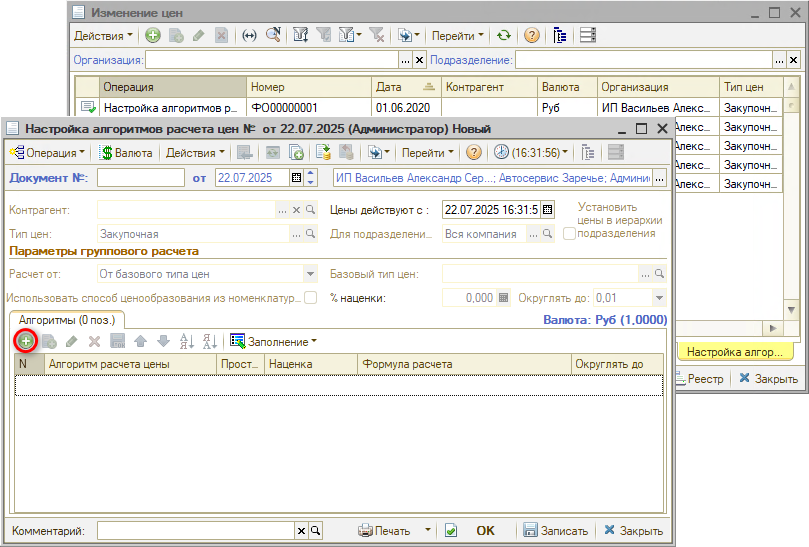
Task: Open the Операция menu
Action: (45, 153)
